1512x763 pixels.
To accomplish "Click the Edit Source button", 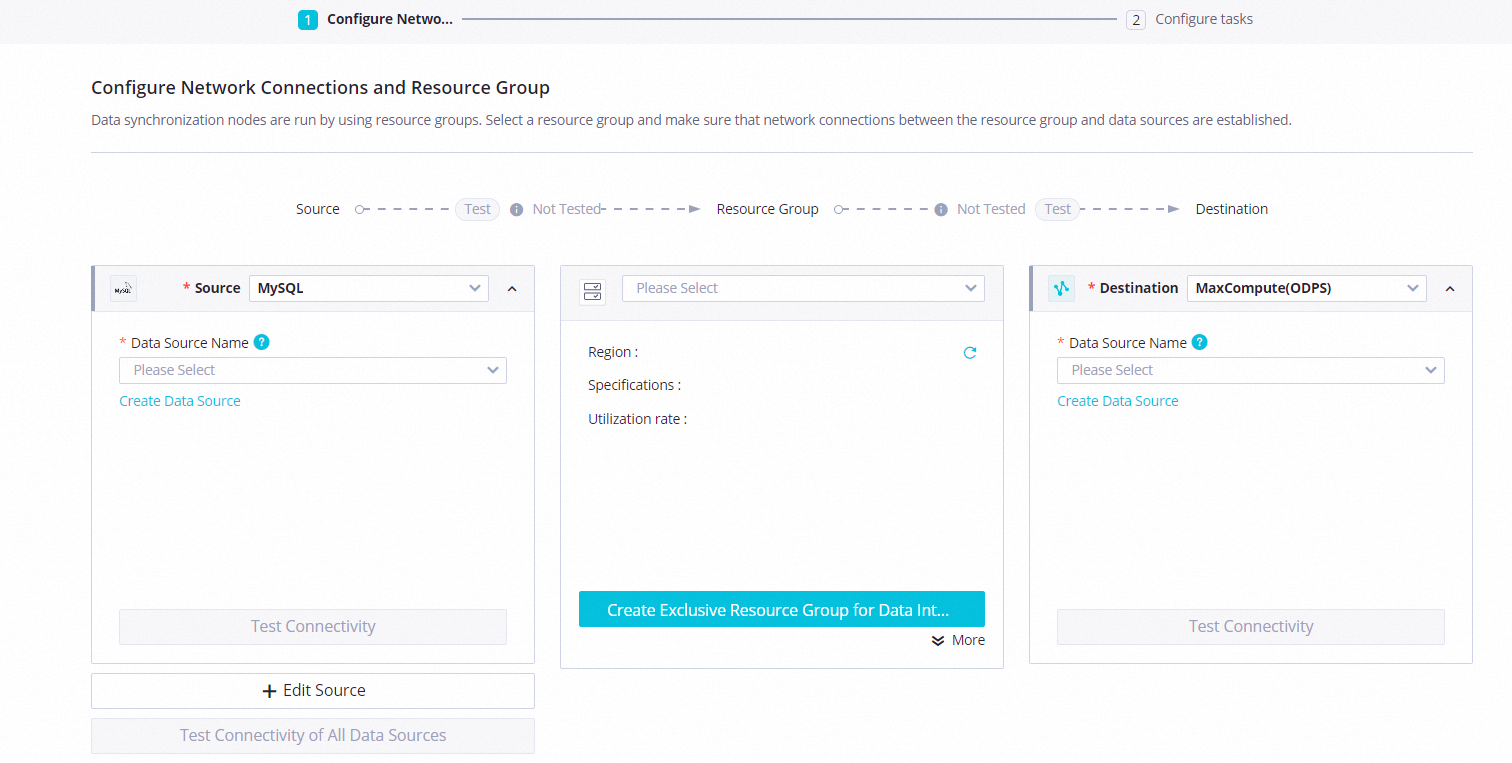I will tap(312, 691).
